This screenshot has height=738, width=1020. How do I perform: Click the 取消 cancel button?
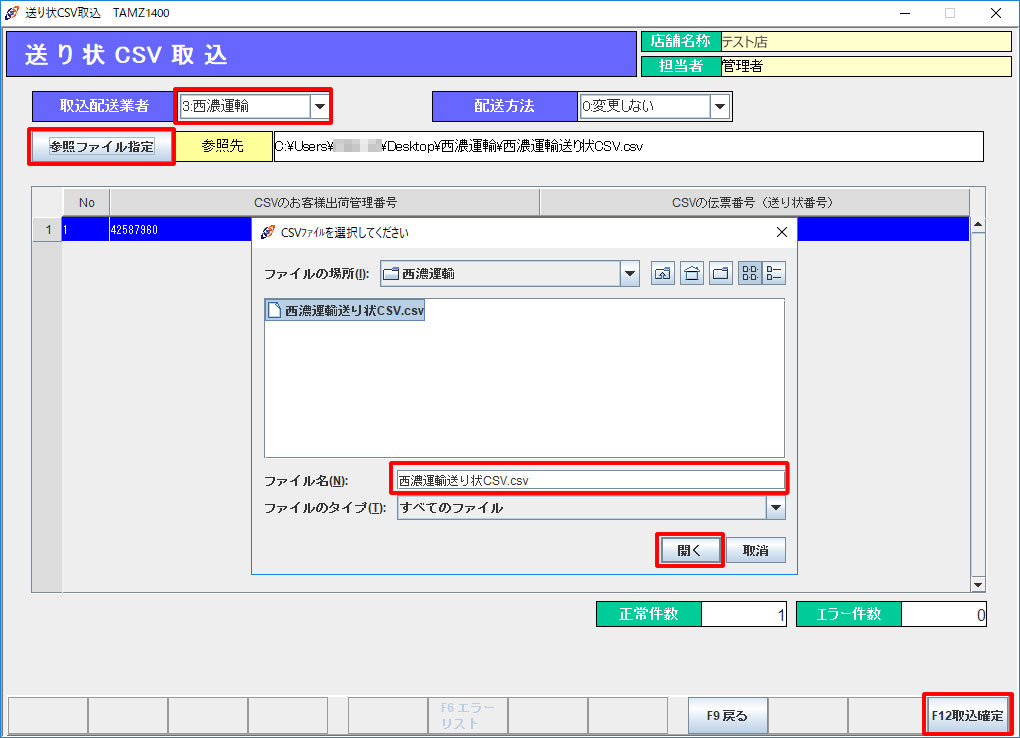coord(755,551)
